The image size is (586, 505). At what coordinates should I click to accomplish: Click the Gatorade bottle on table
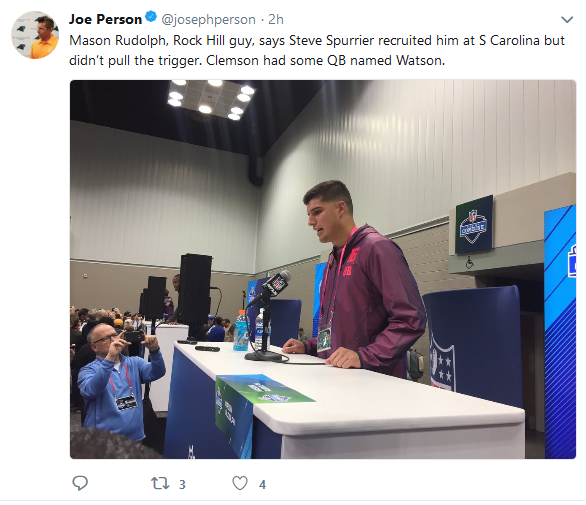tap(241, 331)
